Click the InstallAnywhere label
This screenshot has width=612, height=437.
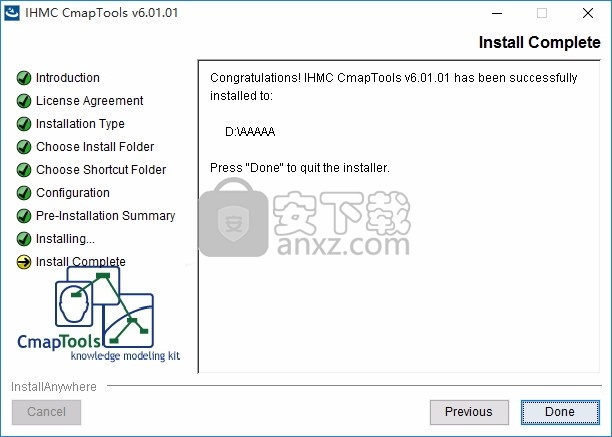(x=54, y=387)
